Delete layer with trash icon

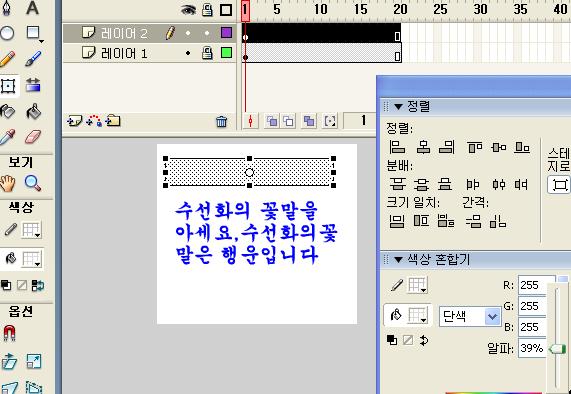click(221, 121)
